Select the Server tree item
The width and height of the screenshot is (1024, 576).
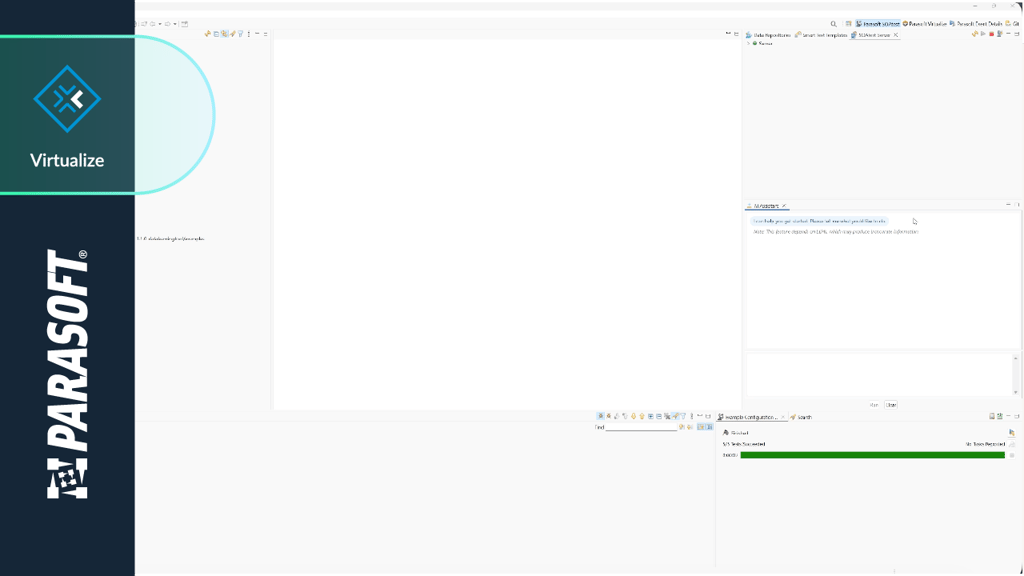click(765, 44)
